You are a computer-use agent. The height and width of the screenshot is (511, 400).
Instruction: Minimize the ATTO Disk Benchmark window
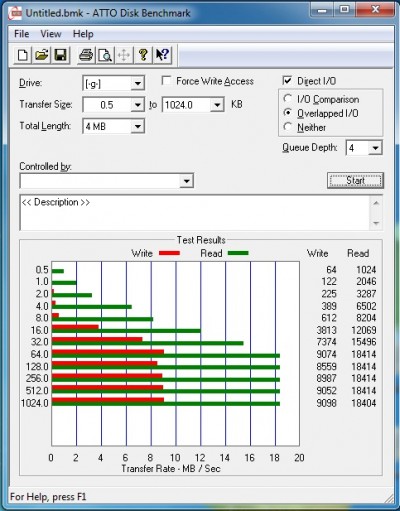[x=322, y=10]
